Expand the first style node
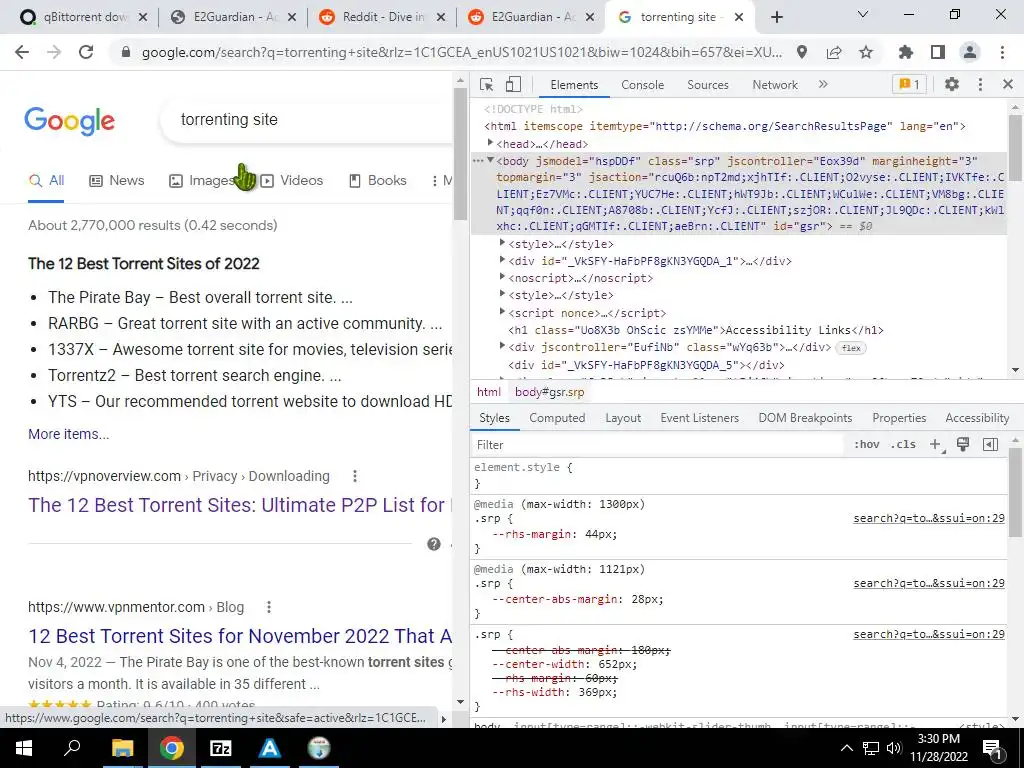The image size is (1024, 768). pyautogui.click(x=502, y=243)
